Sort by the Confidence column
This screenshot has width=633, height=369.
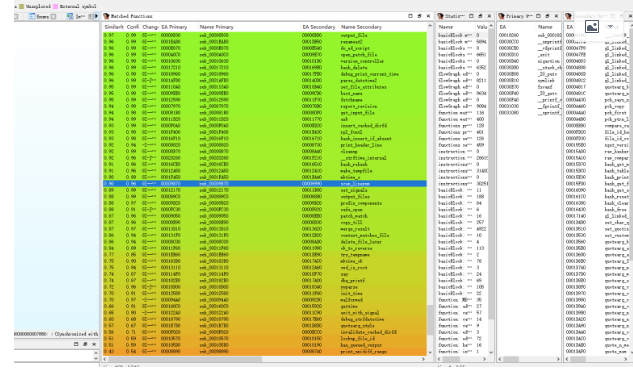coord(132,27)
